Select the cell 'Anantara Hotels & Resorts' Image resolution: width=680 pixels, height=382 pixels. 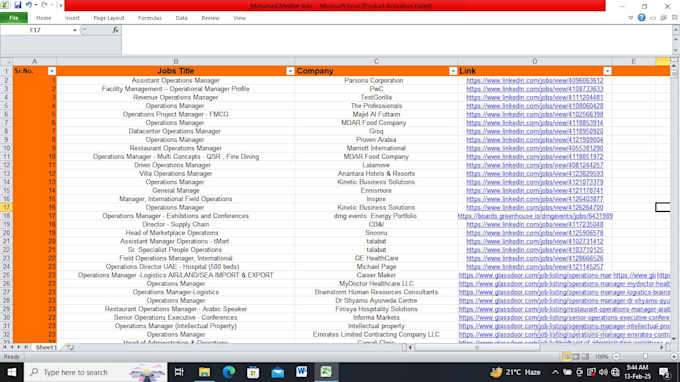376,173
